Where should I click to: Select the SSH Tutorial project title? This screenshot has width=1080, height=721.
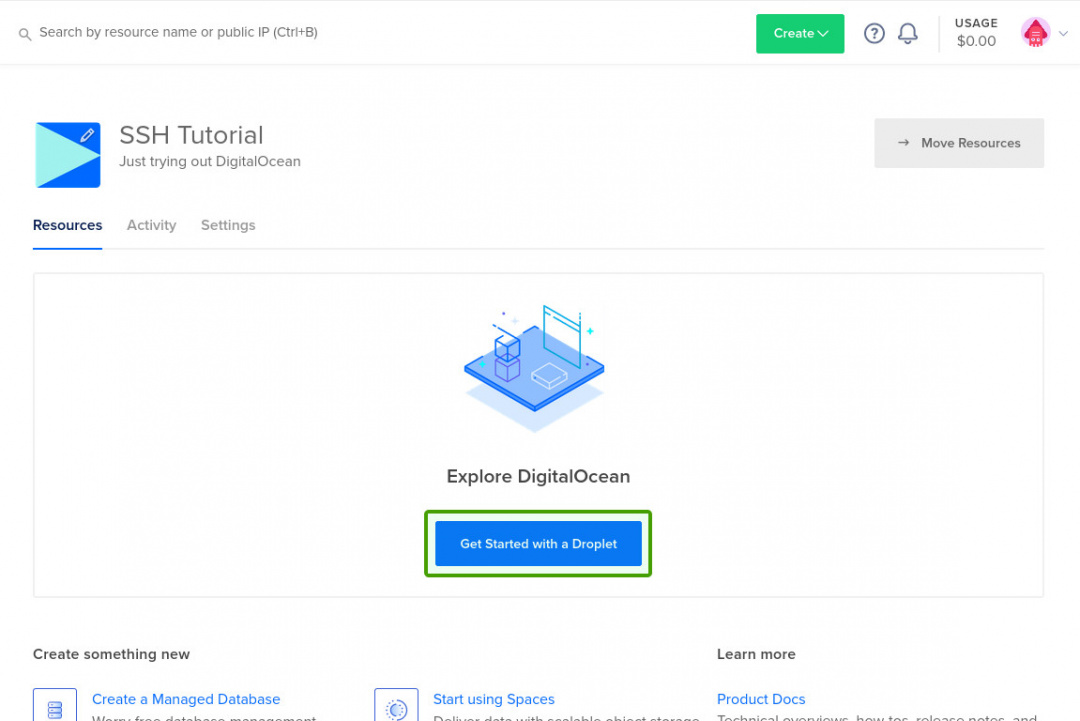[x=191, y=135]
